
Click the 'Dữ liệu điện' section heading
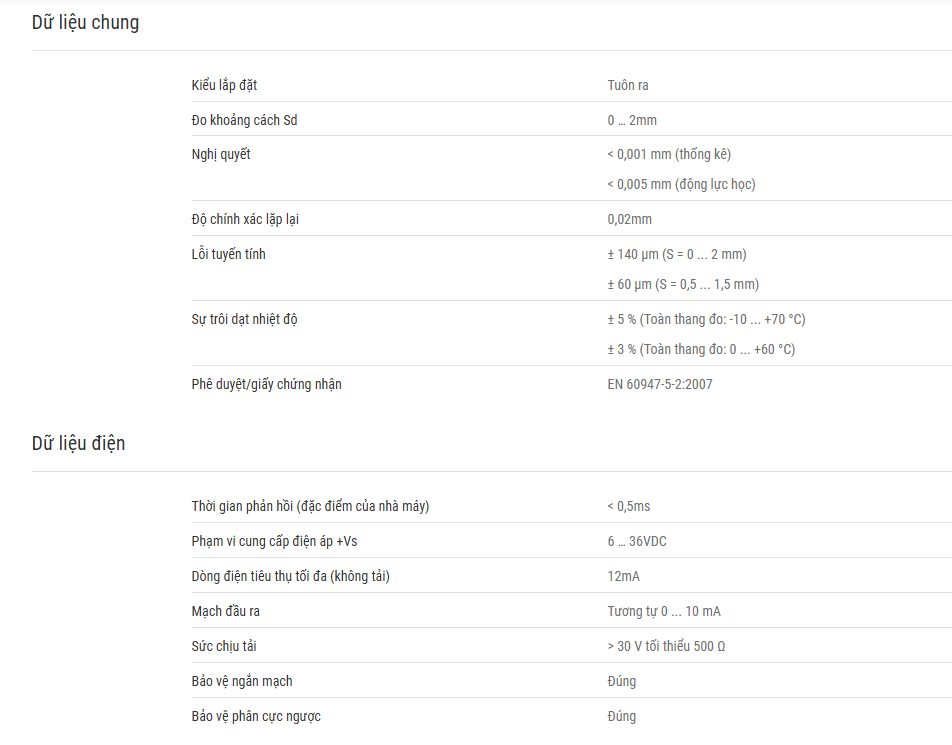tap(78, 443)
